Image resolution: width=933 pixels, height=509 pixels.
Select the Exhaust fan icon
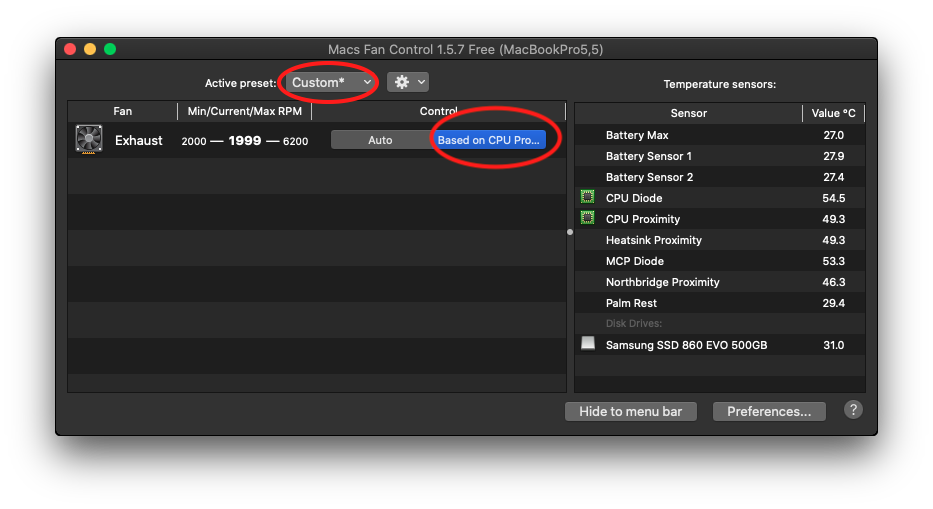coord(89,139)
